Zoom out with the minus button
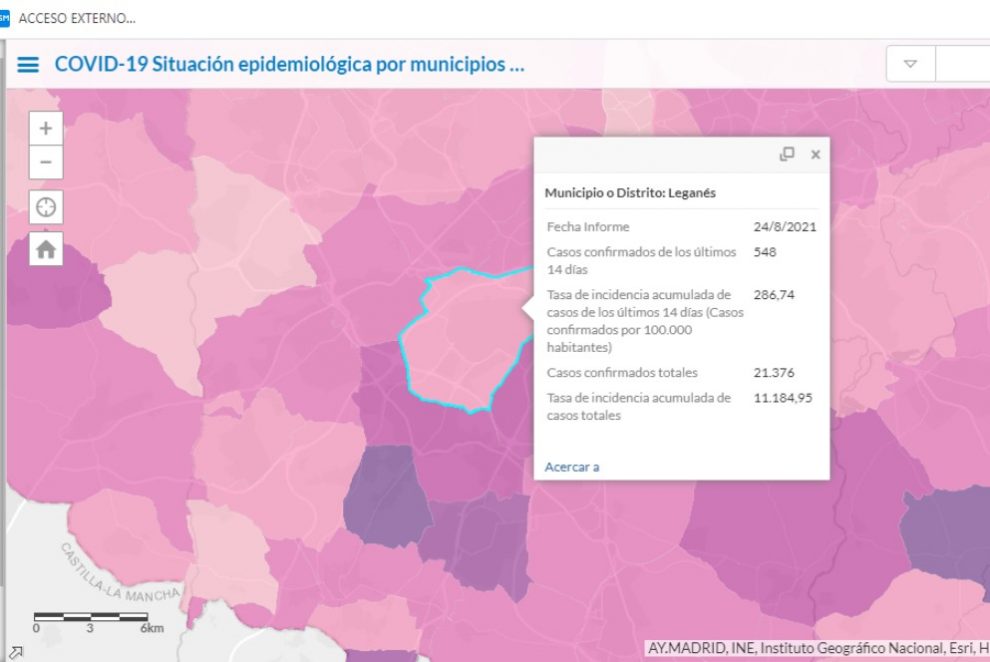Viewport: 990px width, 662px height. tap(46, 162)
